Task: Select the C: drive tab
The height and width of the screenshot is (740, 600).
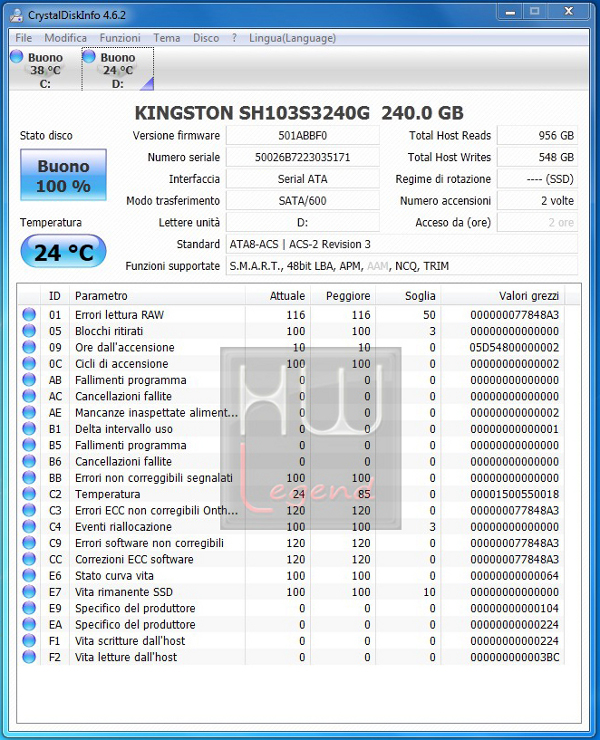Action: tap(45, 69)
